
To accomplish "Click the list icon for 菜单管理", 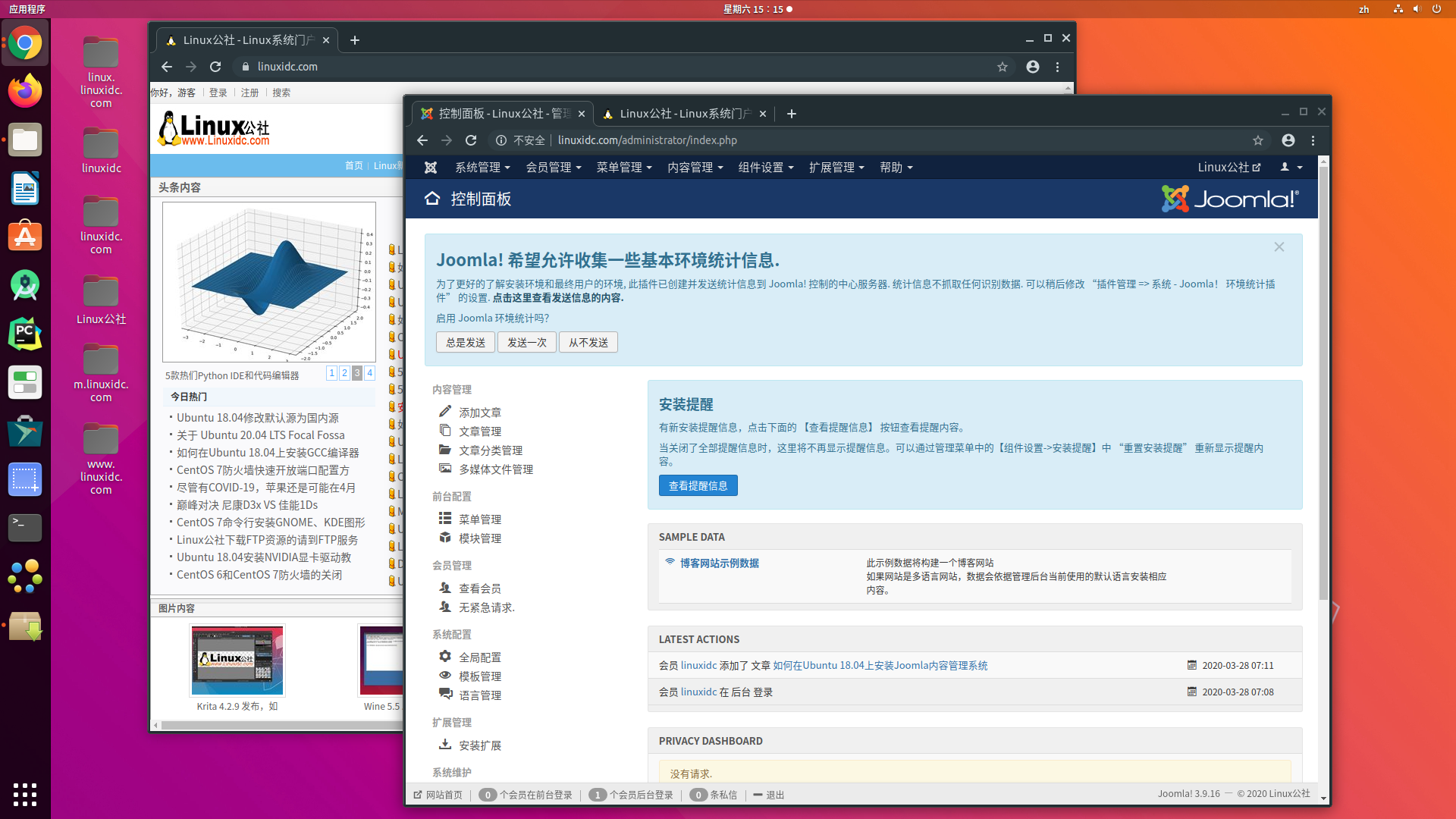I will click(445, 518).
